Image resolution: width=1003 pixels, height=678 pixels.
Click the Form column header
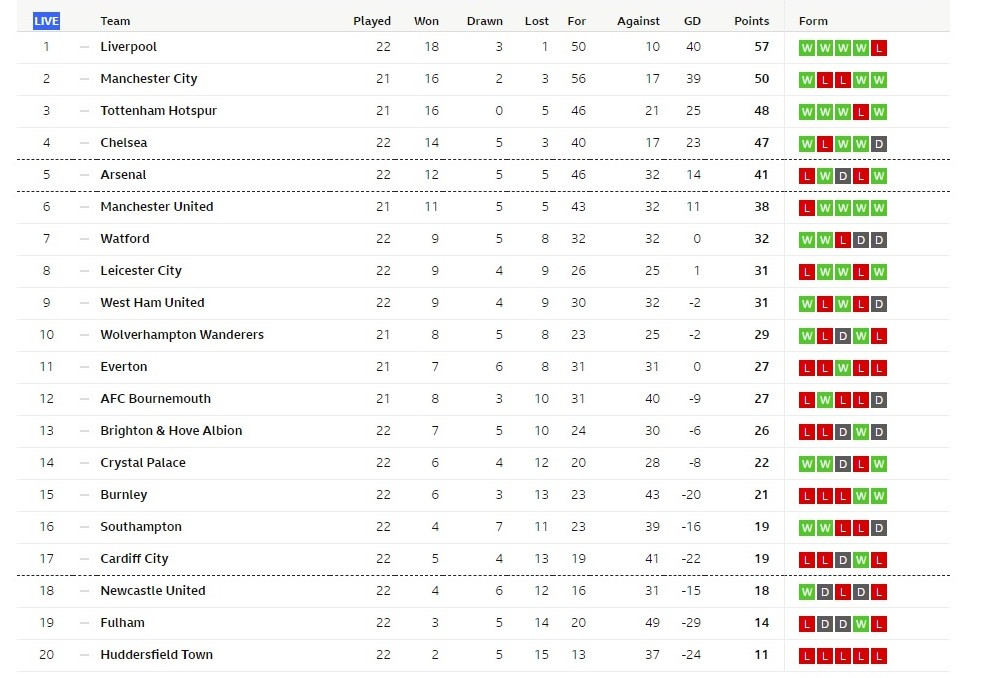(813, 21)
